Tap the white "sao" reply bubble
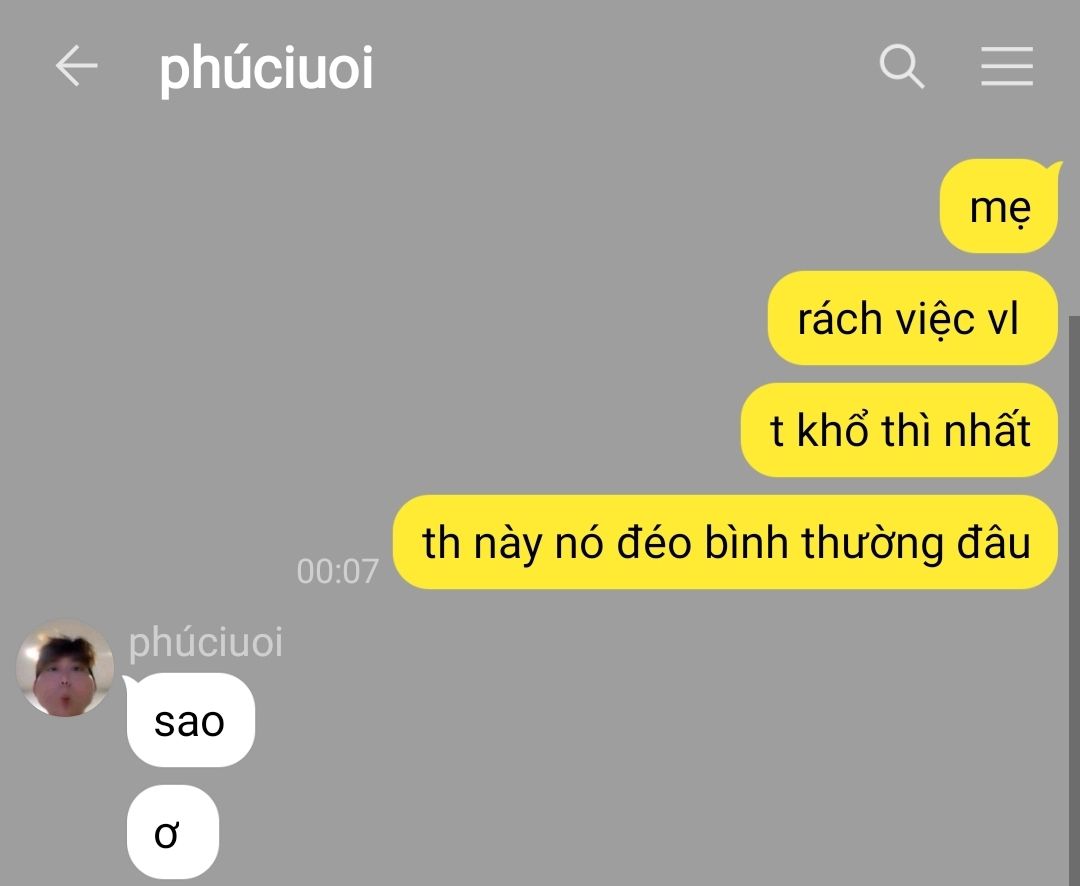Screen dimensions: 1080x886 [x=191, y=720]
